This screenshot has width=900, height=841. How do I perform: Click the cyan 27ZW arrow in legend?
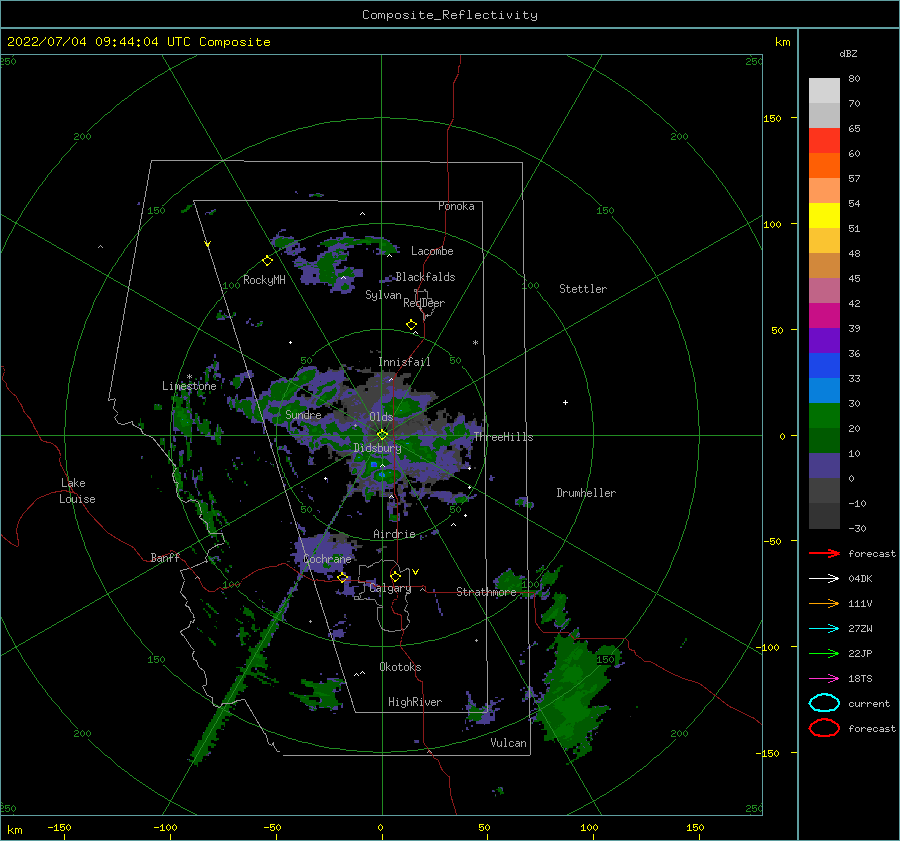(x=824, y=628)
